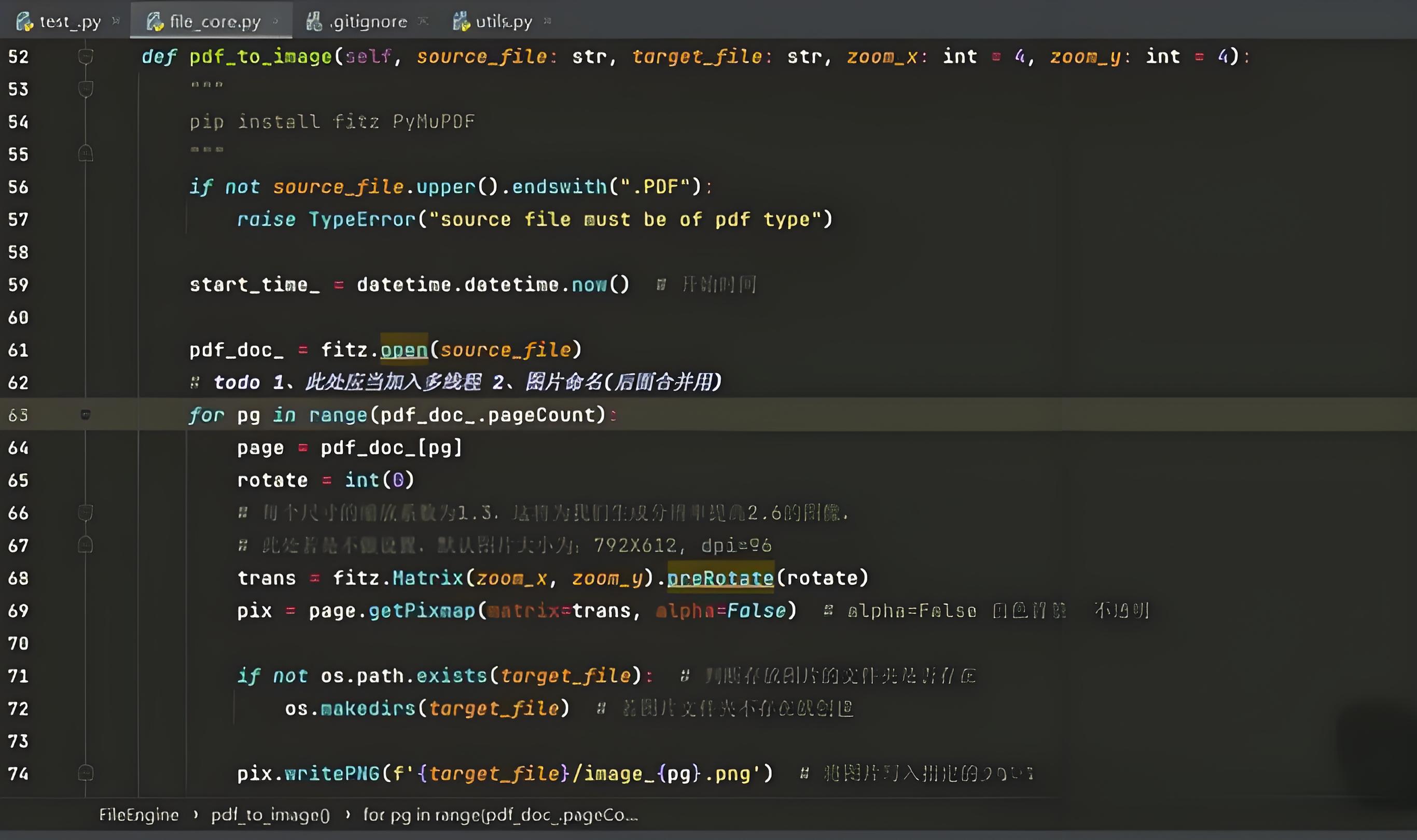The width and height of the screenshot is (1417, 840).
Task: Click TypeError on line 57
Action: coord(363,220)
